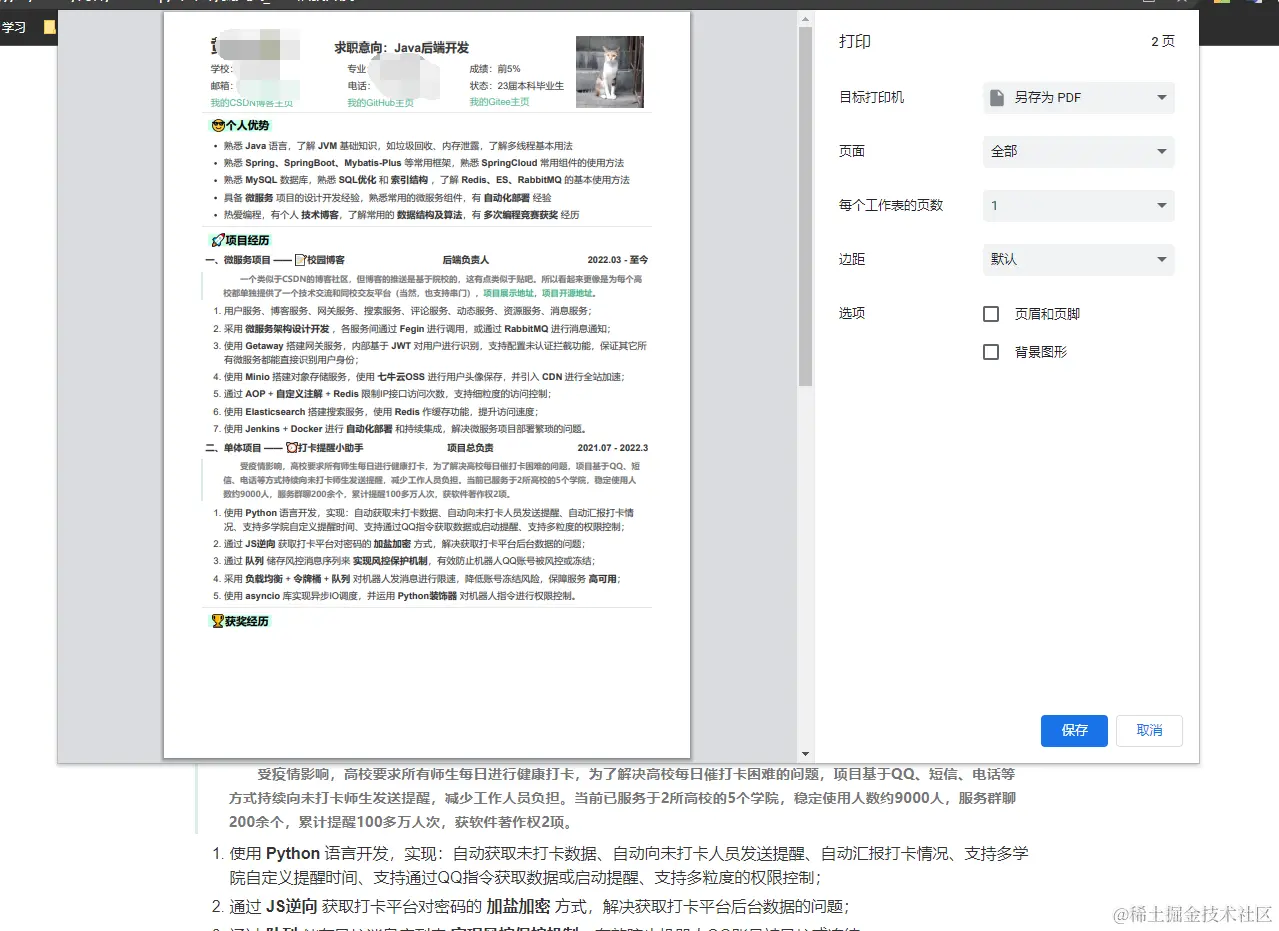Open the 我的GitHub主页 link
This screenshot has height=931, width=1279.
(380, 102)
